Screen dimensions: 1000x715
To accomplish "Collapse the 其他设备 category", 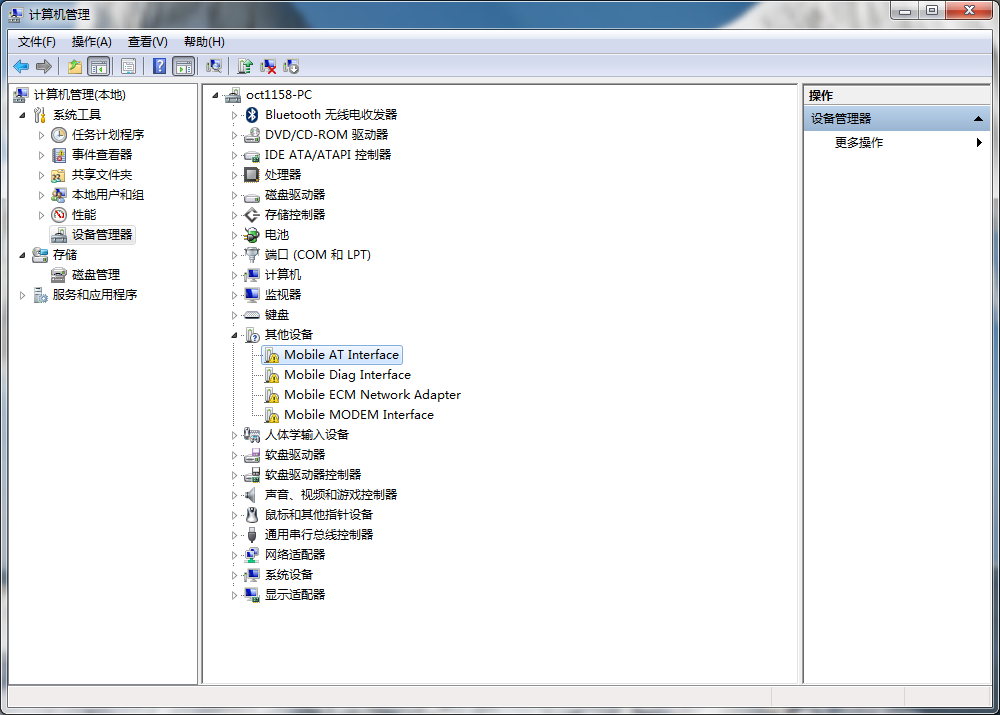I will coord(235,335).
